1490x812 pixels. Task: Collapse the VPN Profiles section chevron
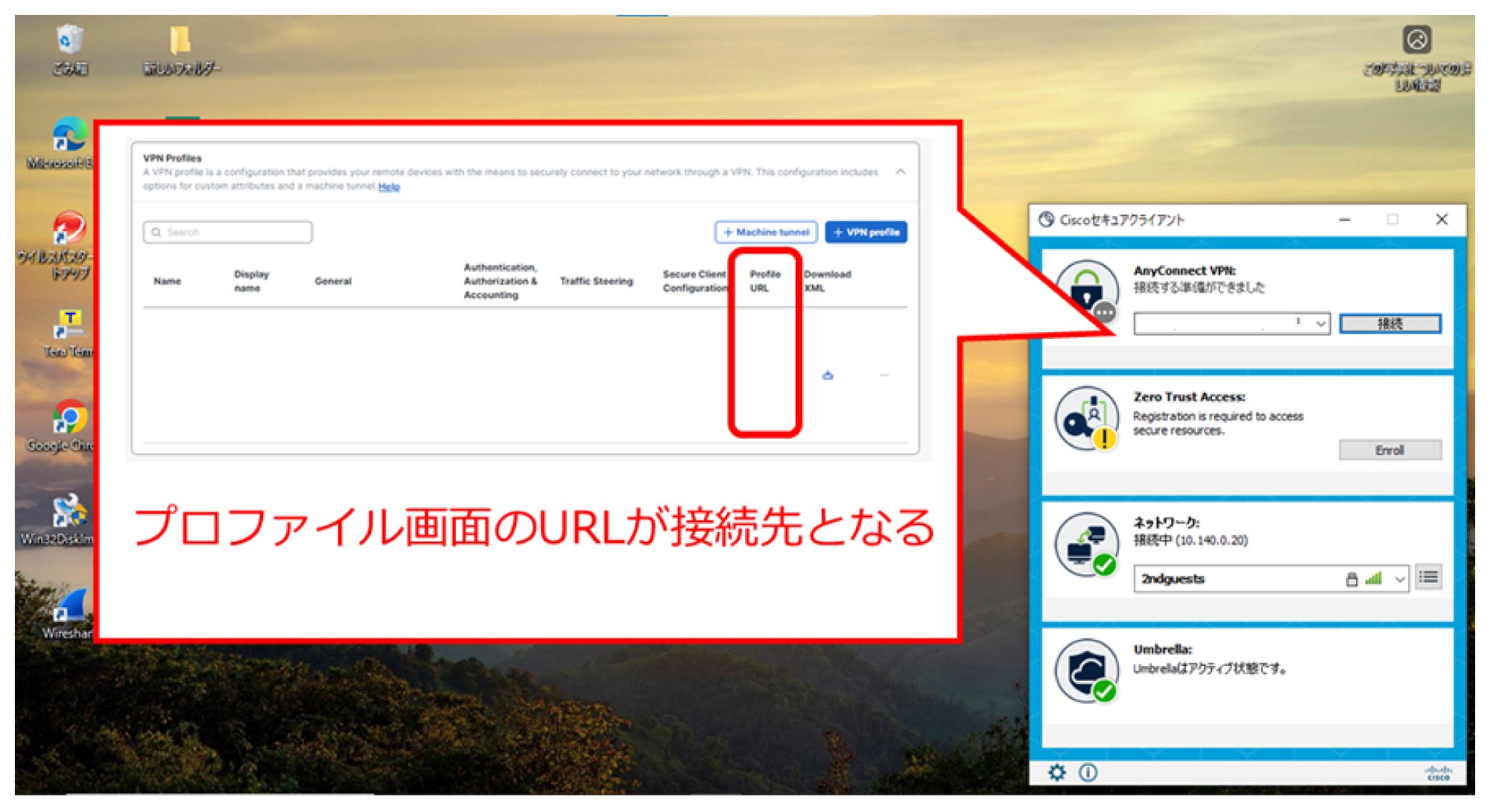pyautogui.click(x=900, y=172)
